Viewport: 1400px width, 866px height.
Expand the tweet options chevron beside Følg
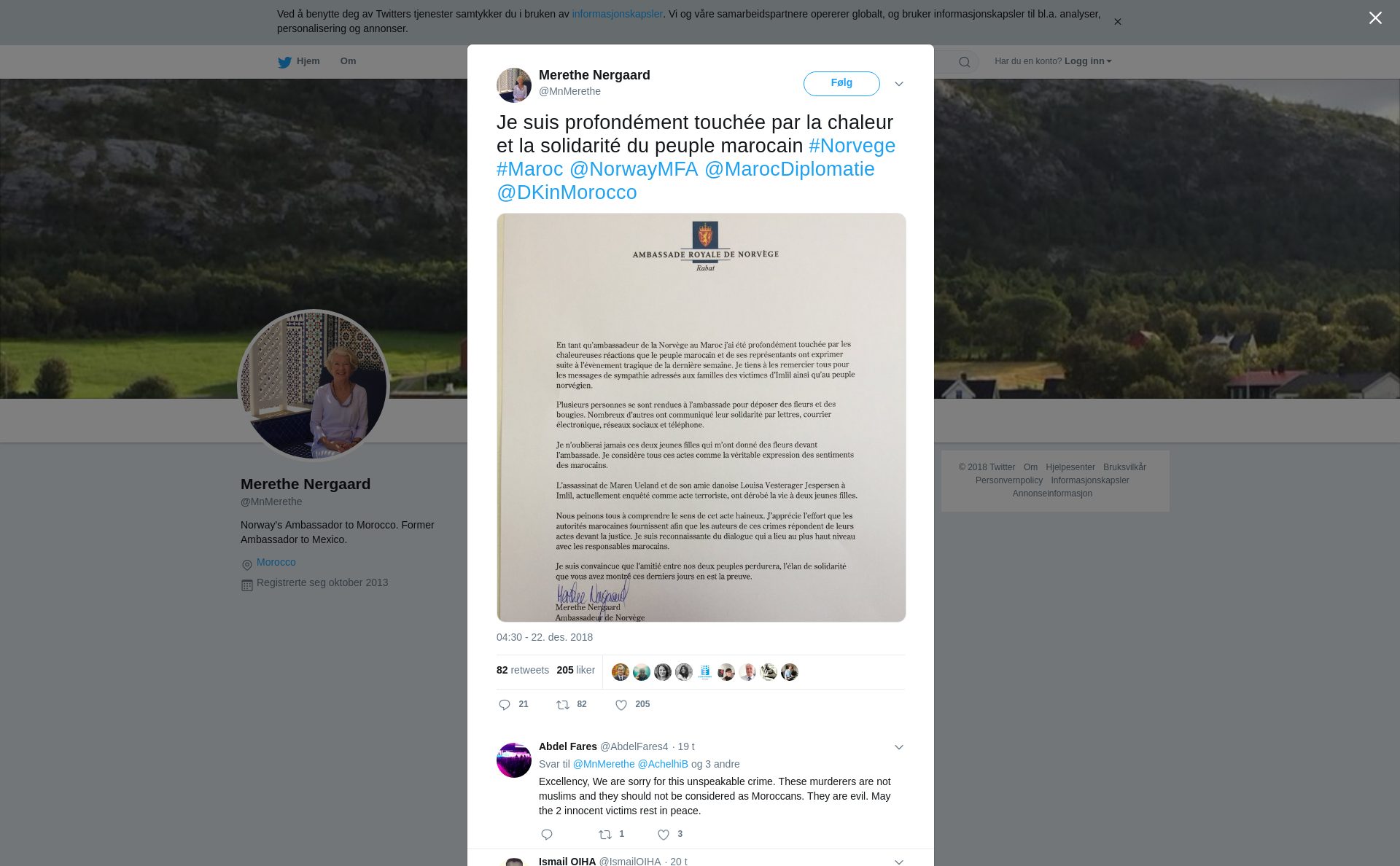point(899,84)
